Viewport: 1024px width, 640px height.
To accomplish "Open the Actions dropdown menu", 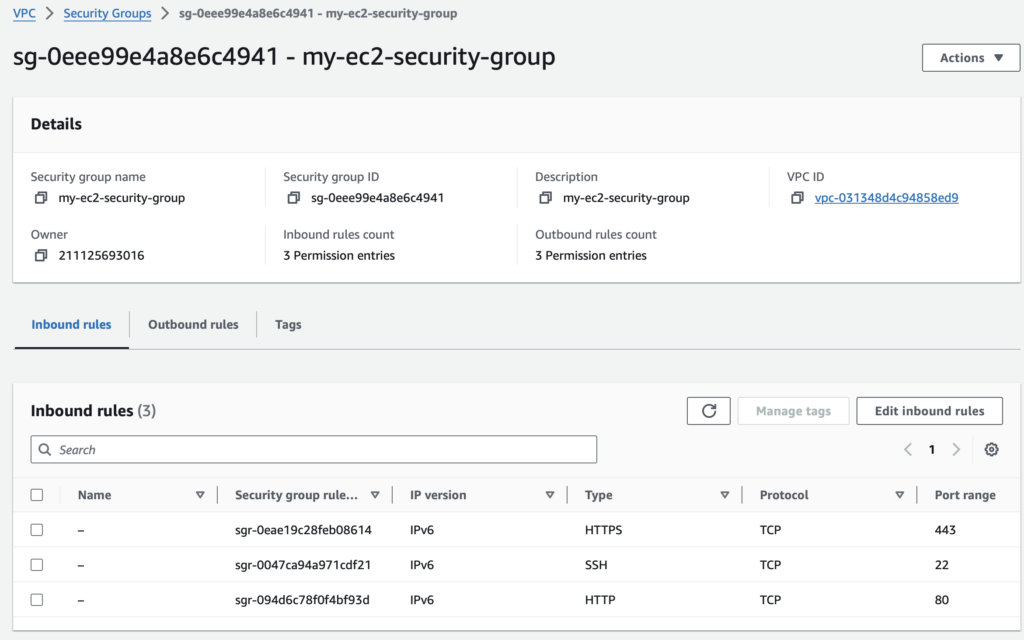I will coord(970,57).
